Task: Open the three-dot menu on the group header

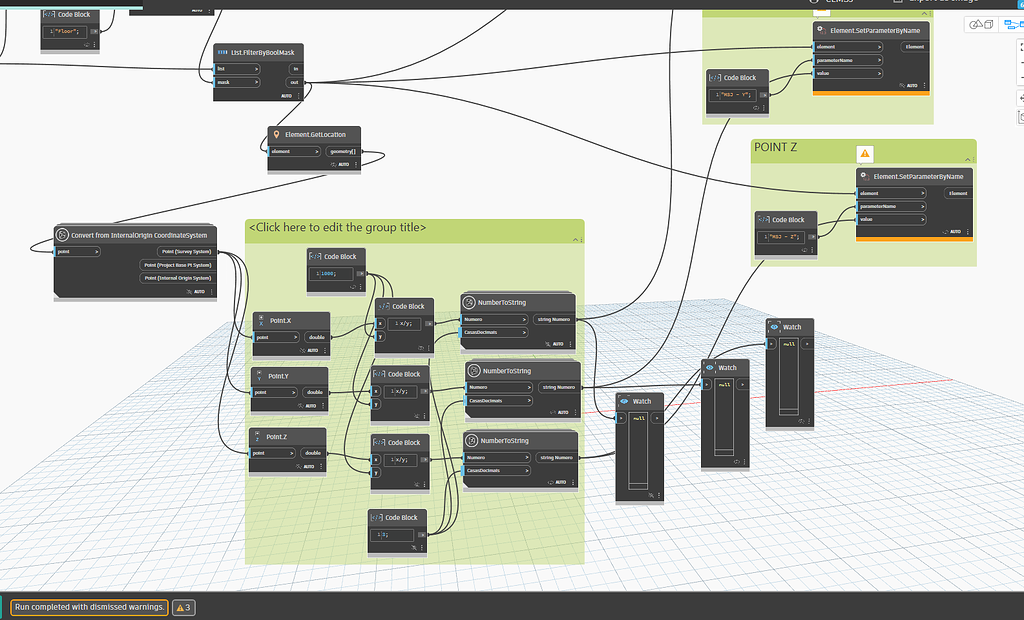Action: 581,240
